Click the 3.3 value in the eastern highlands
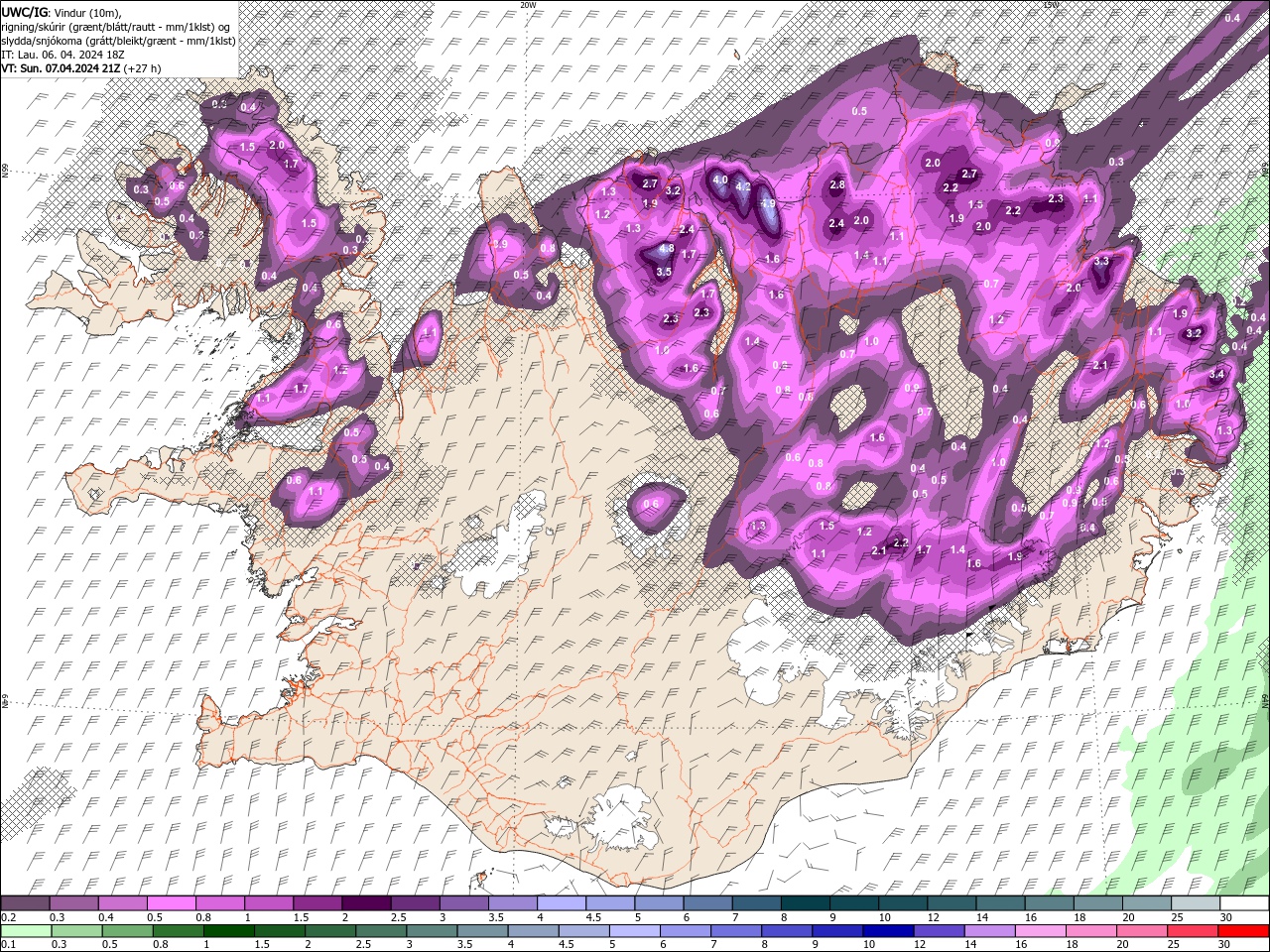Screen dimensions: 1270x952 pyautogui.click(x=1101, y=262)
